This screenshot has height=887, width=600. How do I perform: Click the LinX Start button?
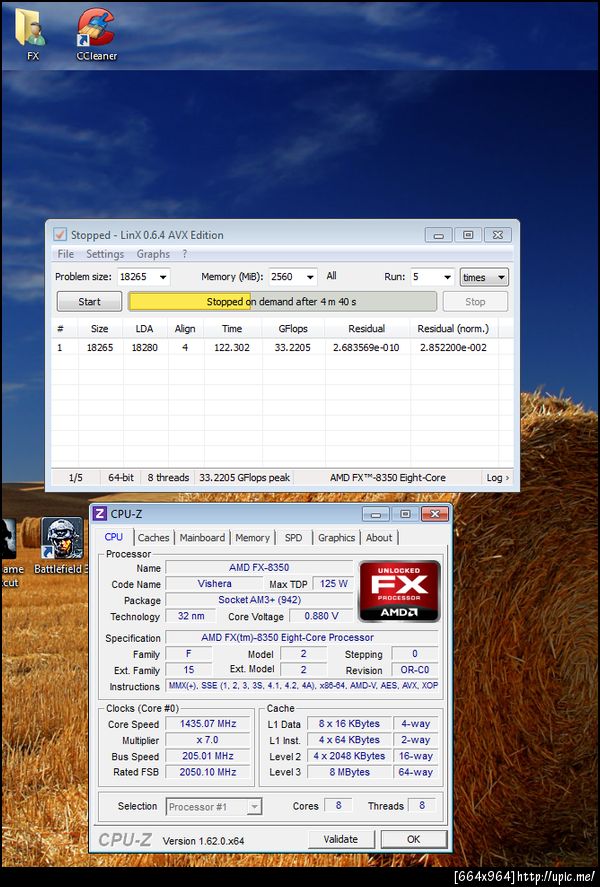click(x=89, y=302)
